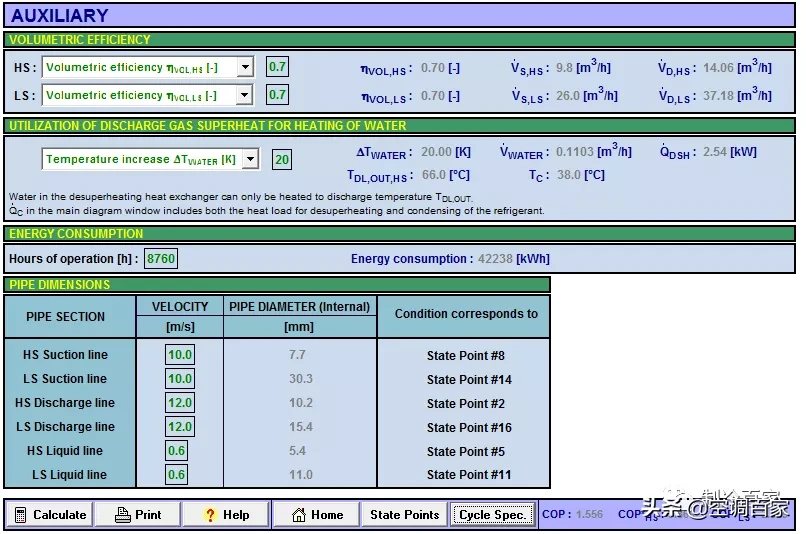Image resolution: width=806 pixels, height=534 pixels.
Task: Go to the Home page
Action: pyautogui.click(x=317, y=514)
